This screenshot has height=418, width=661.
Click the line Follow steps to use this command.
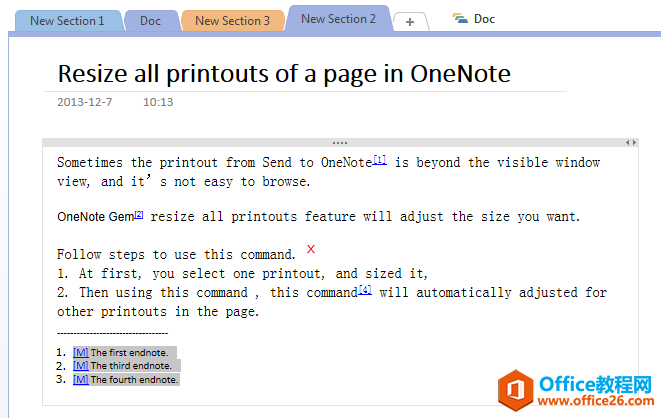(x=176, y=255)
